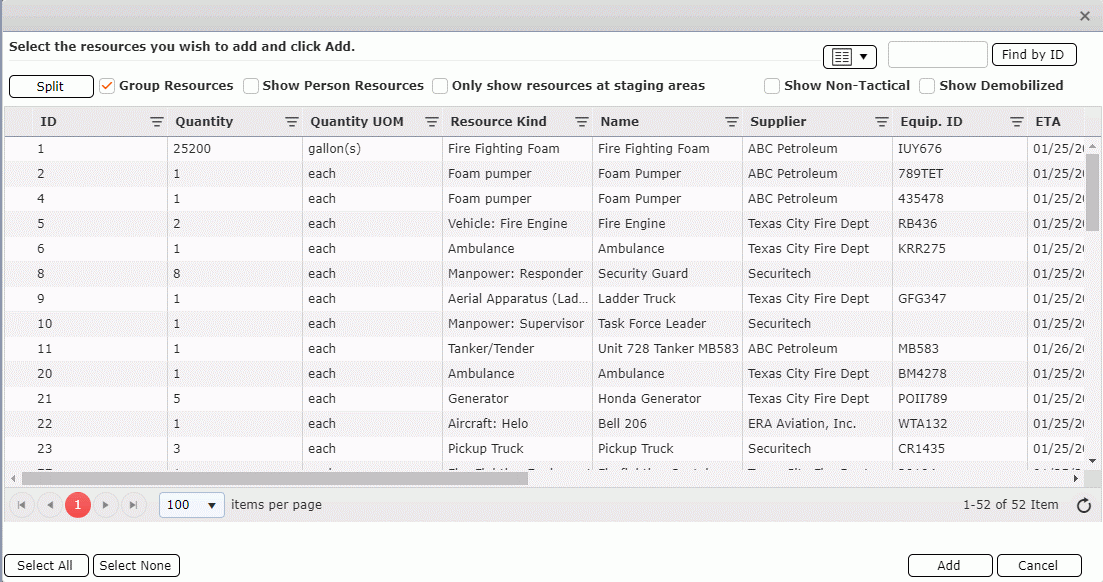This screenshot has height=582, width=1103.
Task: Open the items per page dropdown
Action: pyautogui.click(x=192, y=505)
